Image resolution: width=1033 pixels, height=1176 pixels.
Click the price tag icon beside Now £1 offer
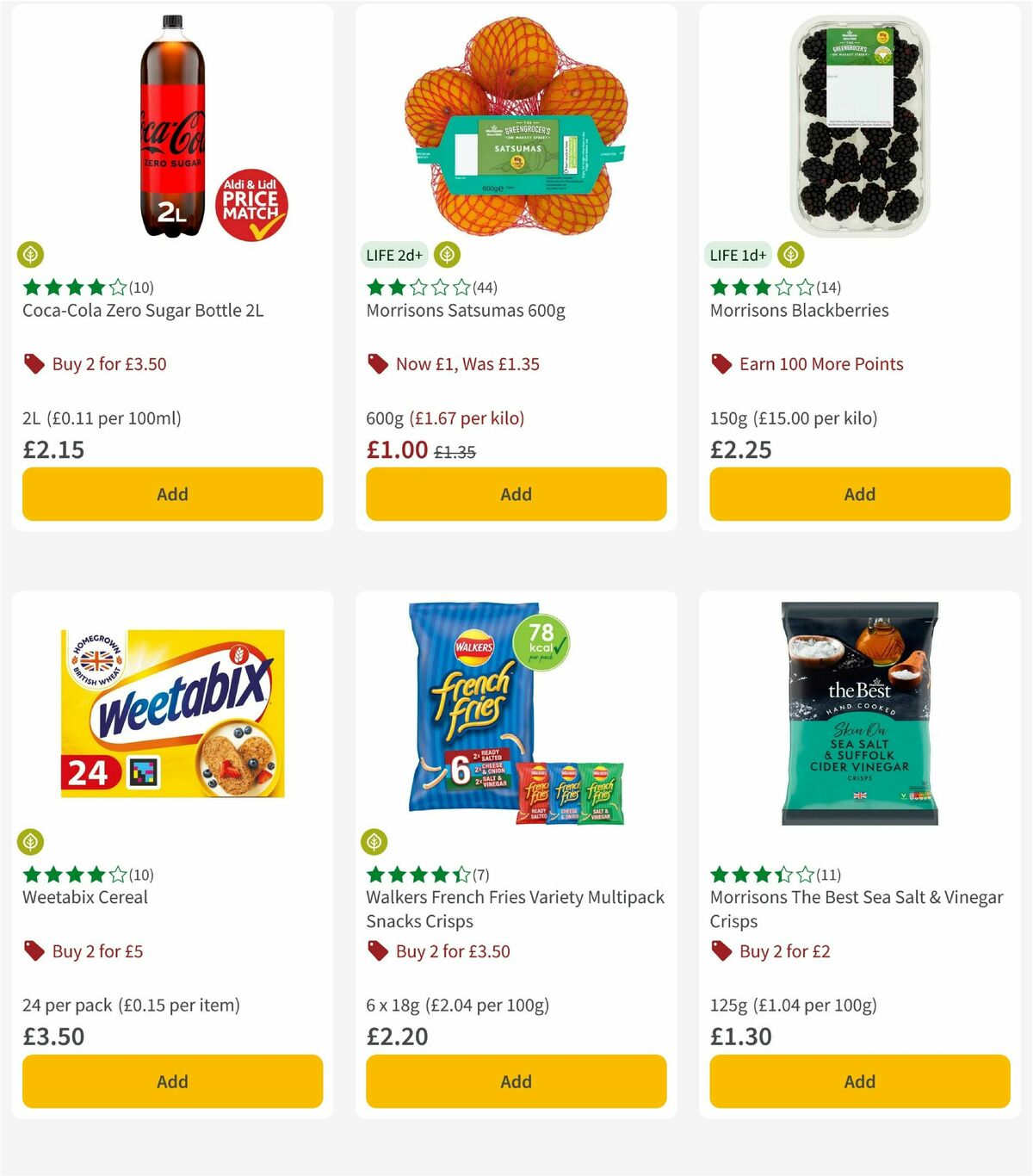(377, 363)
